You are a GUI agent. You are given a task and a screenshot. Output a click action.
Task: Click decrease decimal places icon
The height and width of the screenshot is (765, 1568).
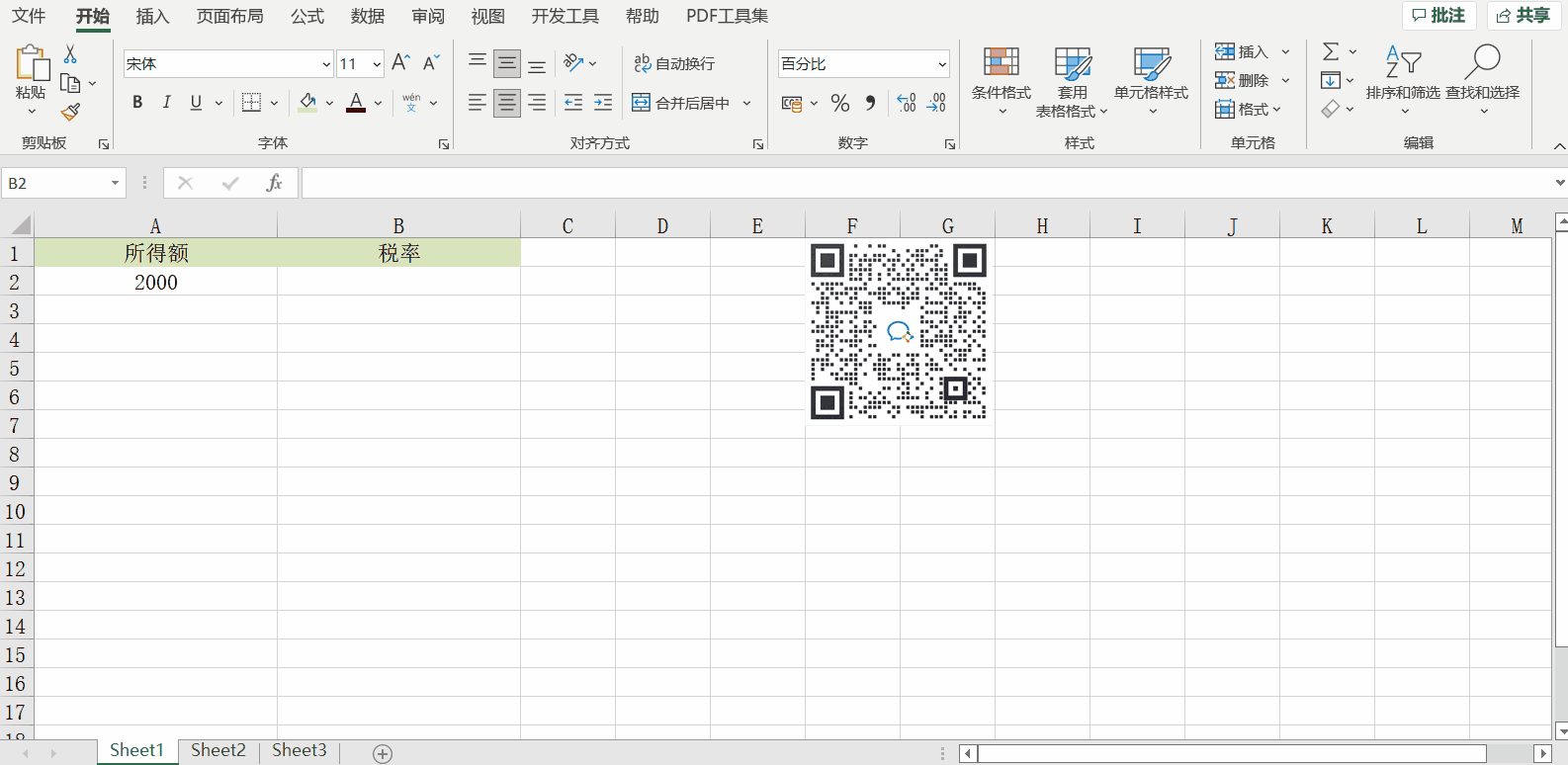pyautogui.click(x=936, y=103)
